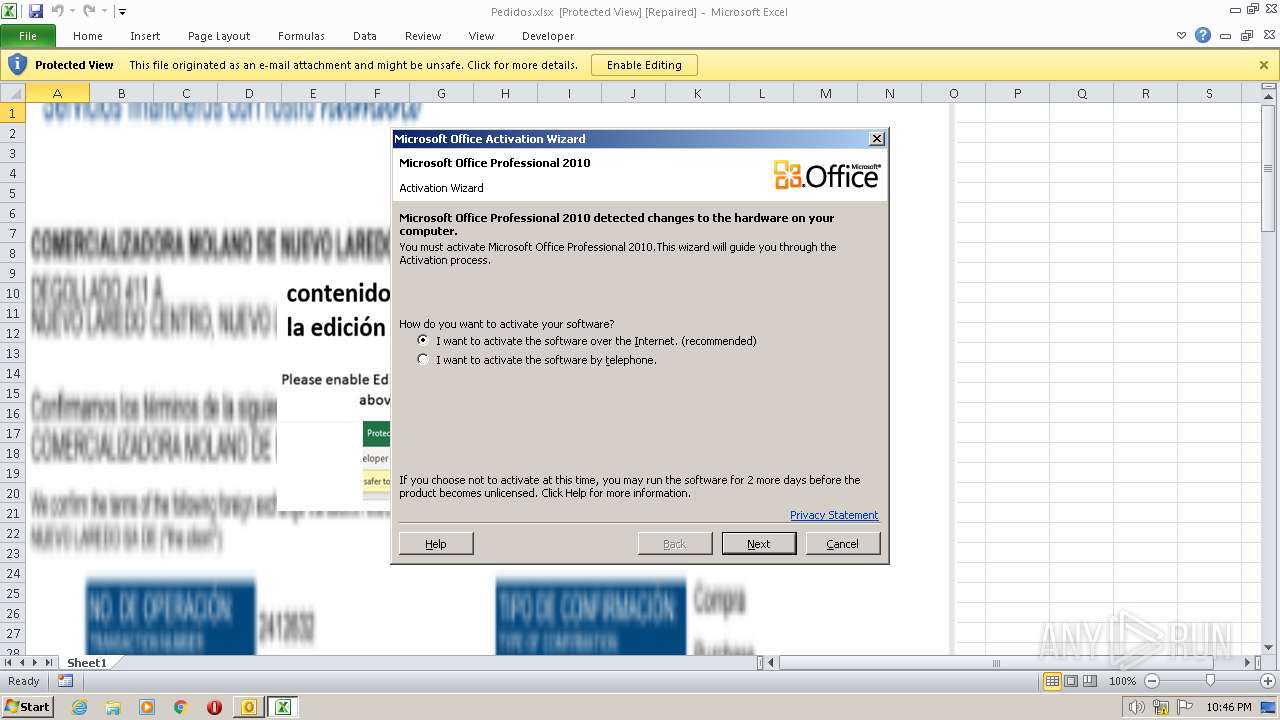Open the Review tab
The width and height of the screenshot is (1280, 720).
423,36
